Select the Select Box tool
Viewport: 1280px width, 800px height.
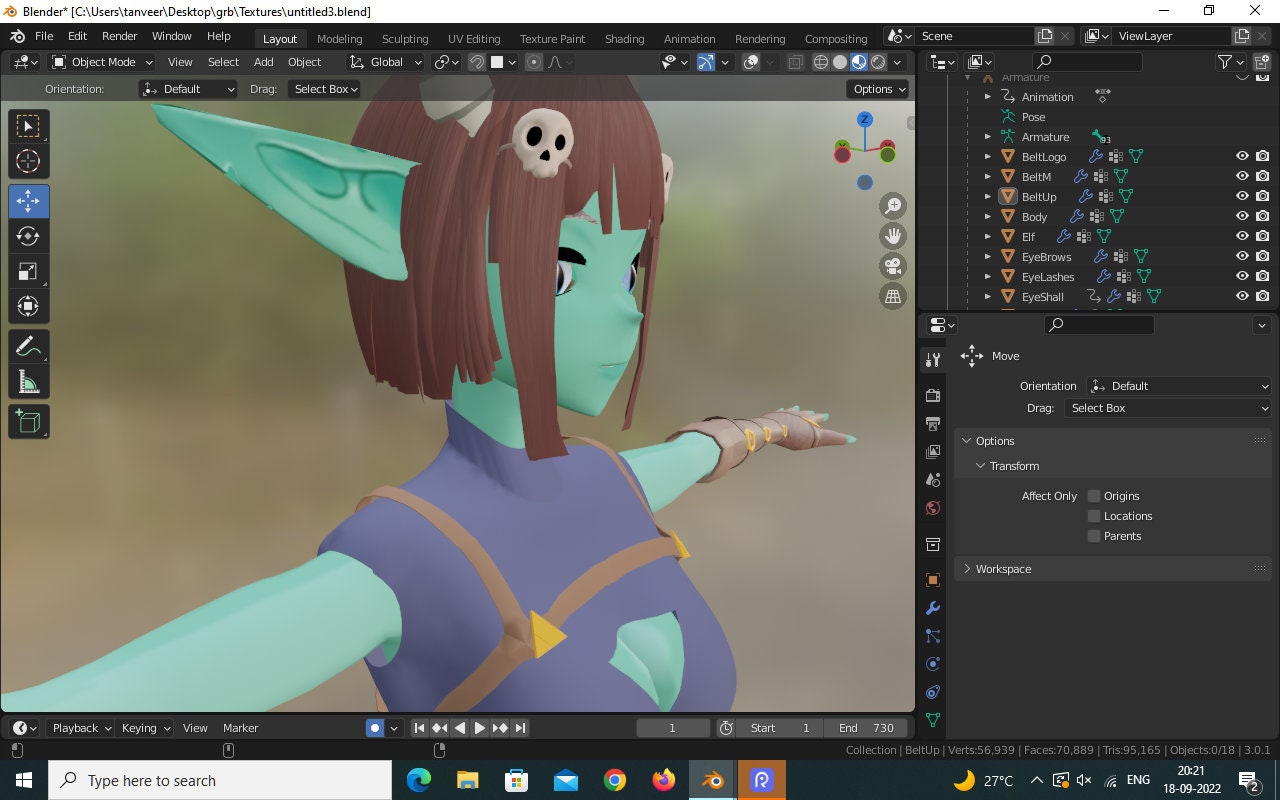click(x=28, y=126)
